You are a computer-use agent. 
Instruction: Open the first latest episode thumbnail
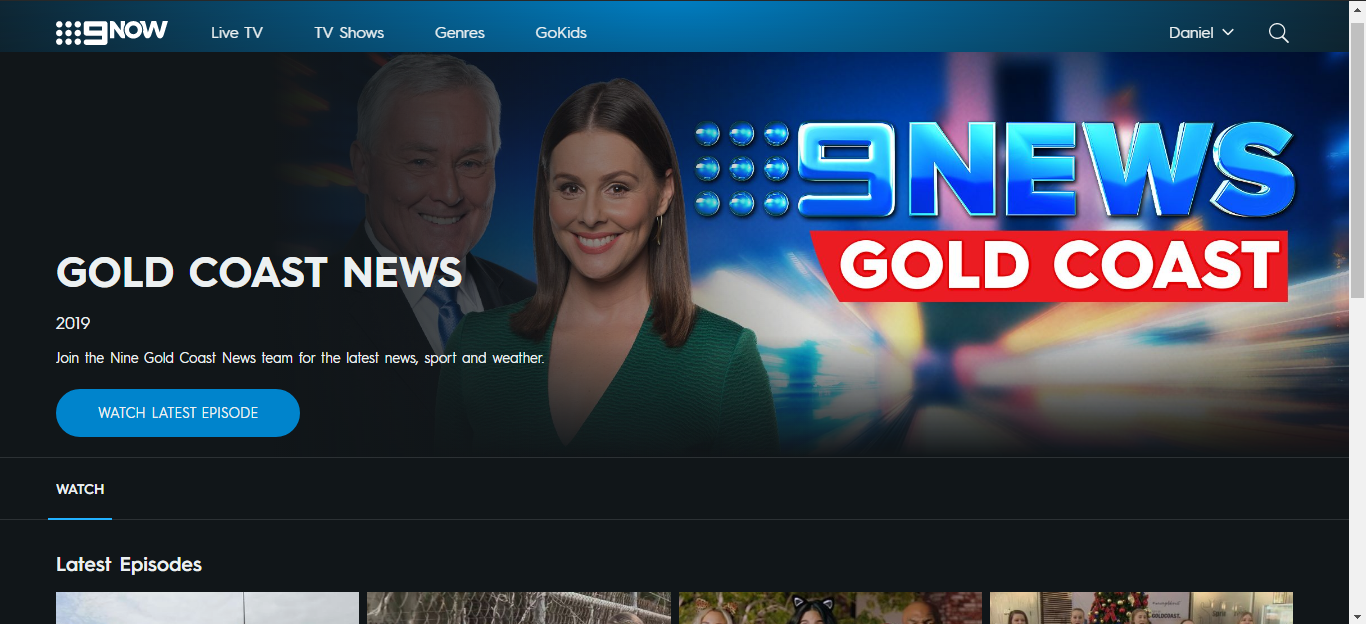[207, 608]
